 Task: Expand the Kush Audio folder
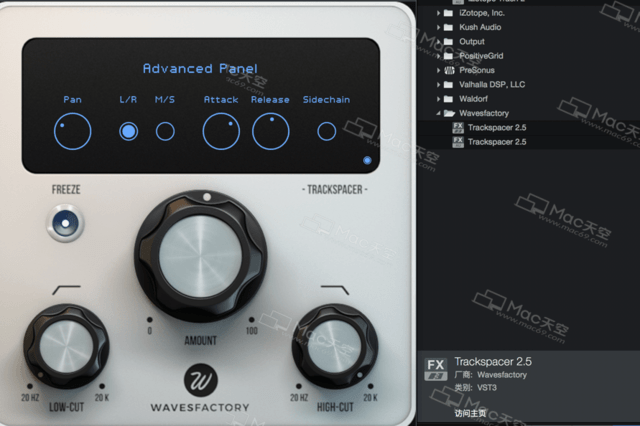tap(438, 27)
